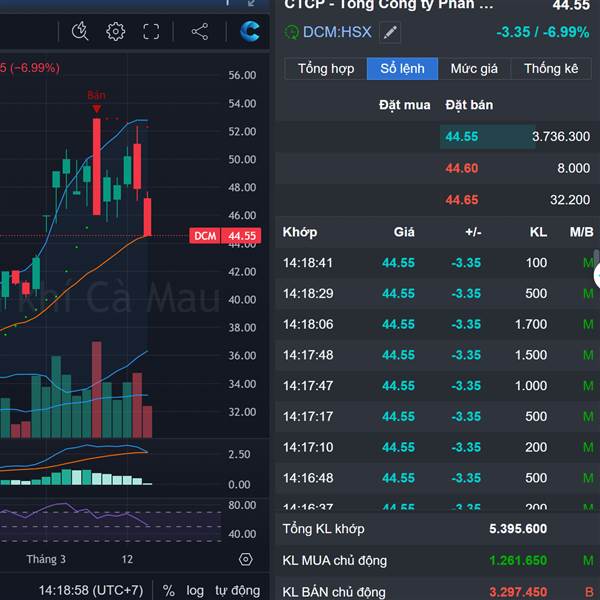Toggle percent scale on chart
The height and width of the screenshot is (600, 600).
(169, 590)
